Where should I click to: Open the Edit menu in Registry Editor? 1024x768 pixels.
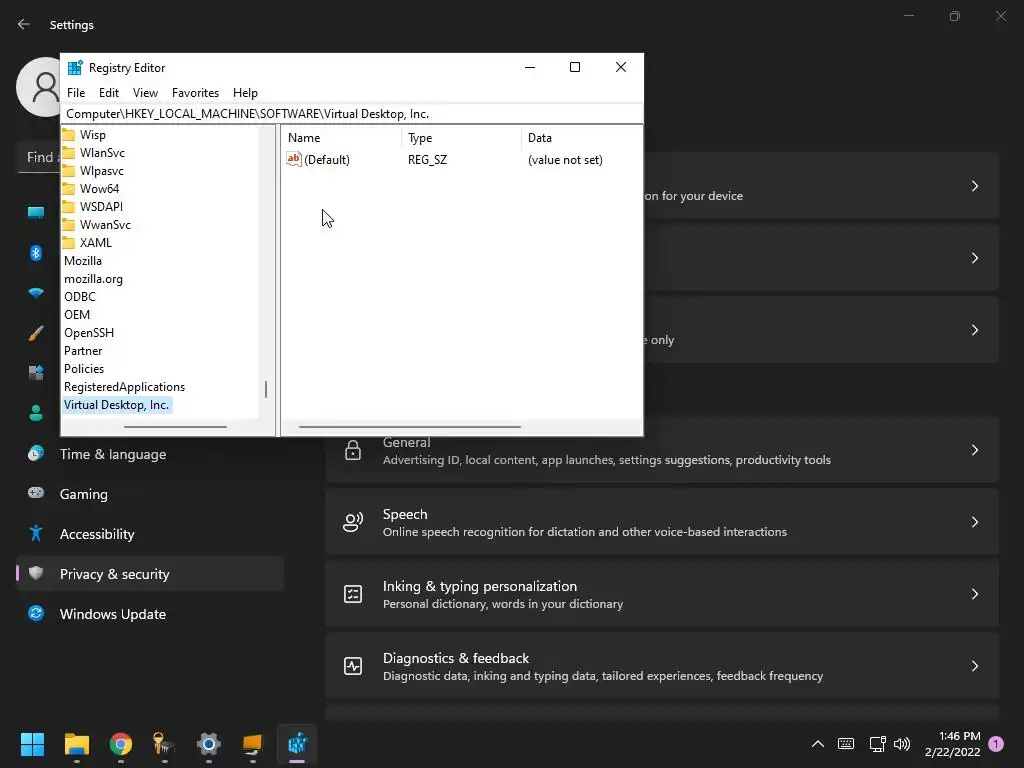coord(108,93)
